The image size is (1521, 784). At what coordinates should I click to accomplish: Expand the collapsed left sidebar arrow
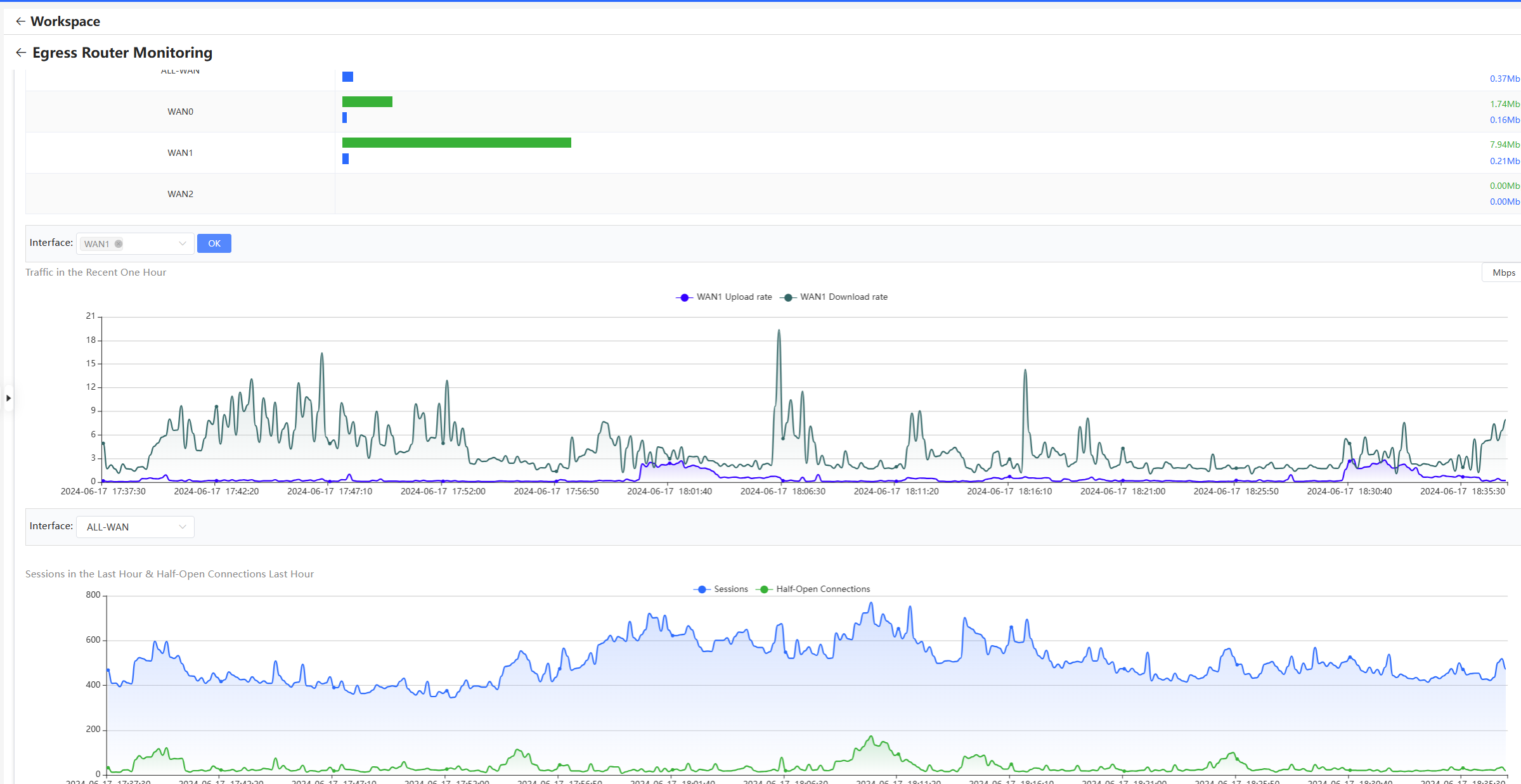coord(8,398)
